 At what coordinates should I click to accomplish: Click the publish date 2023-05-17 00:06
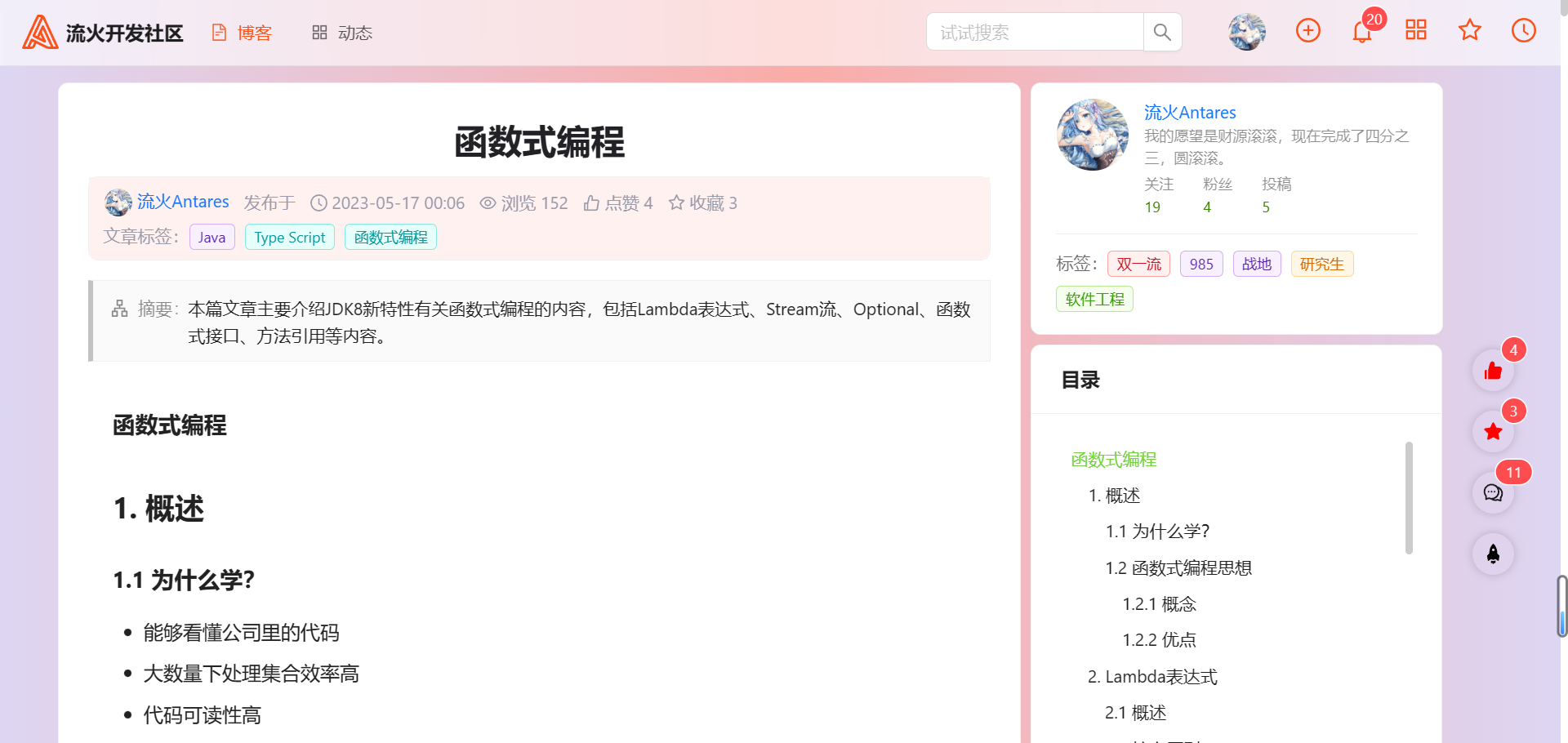click(x=398, y=202)
